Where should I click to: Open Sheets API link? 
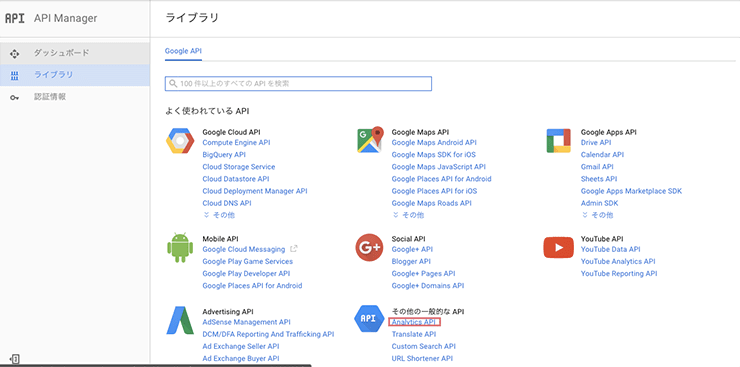point(599,179)
